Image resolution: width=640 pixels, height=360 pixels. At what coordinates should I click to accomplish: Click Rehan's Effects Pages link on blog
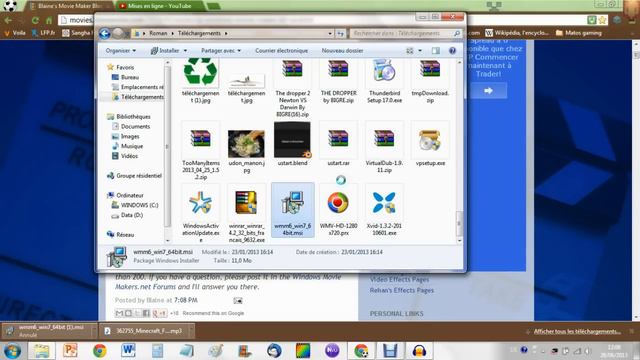coord(402,290)
